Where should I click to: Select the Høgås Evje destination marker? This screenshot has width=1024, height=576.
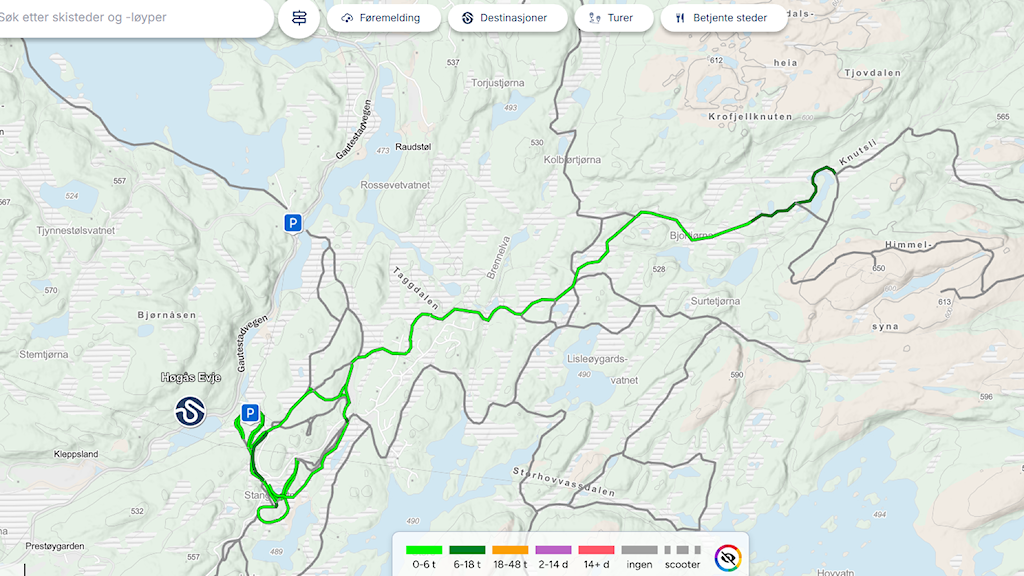click(x=191, y=411)
